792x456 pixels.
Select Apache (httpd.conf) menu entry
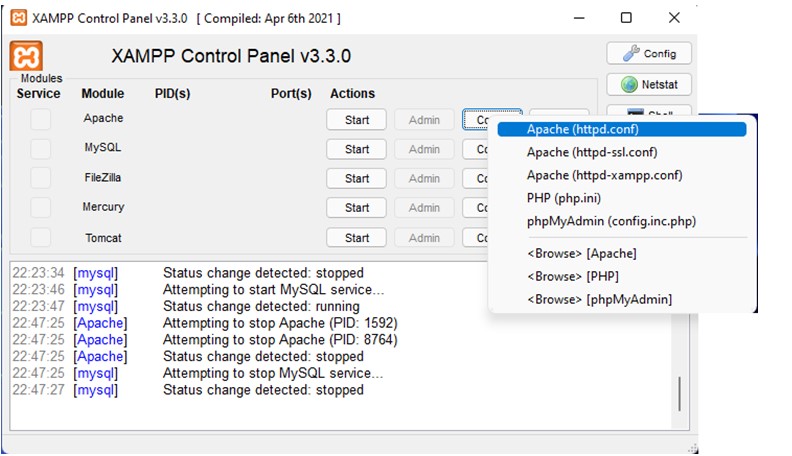point(621,129)
